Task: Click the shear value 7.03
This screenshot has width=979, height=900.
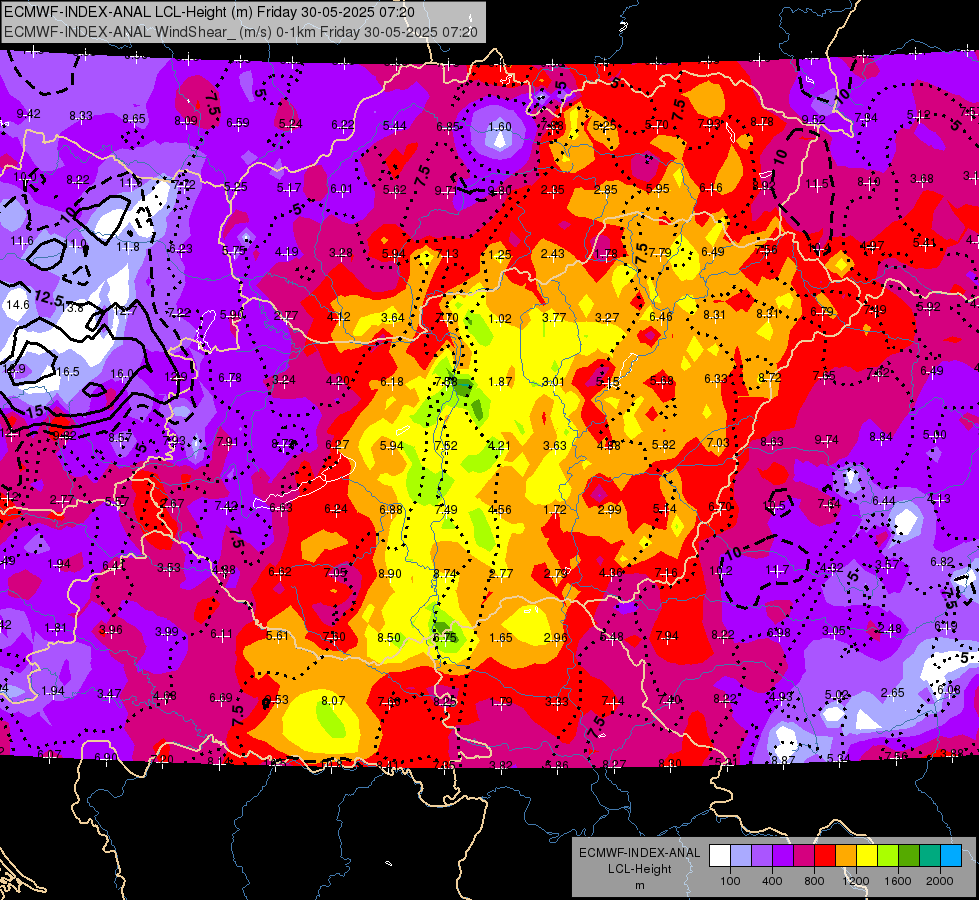Action: click(718, 442)
